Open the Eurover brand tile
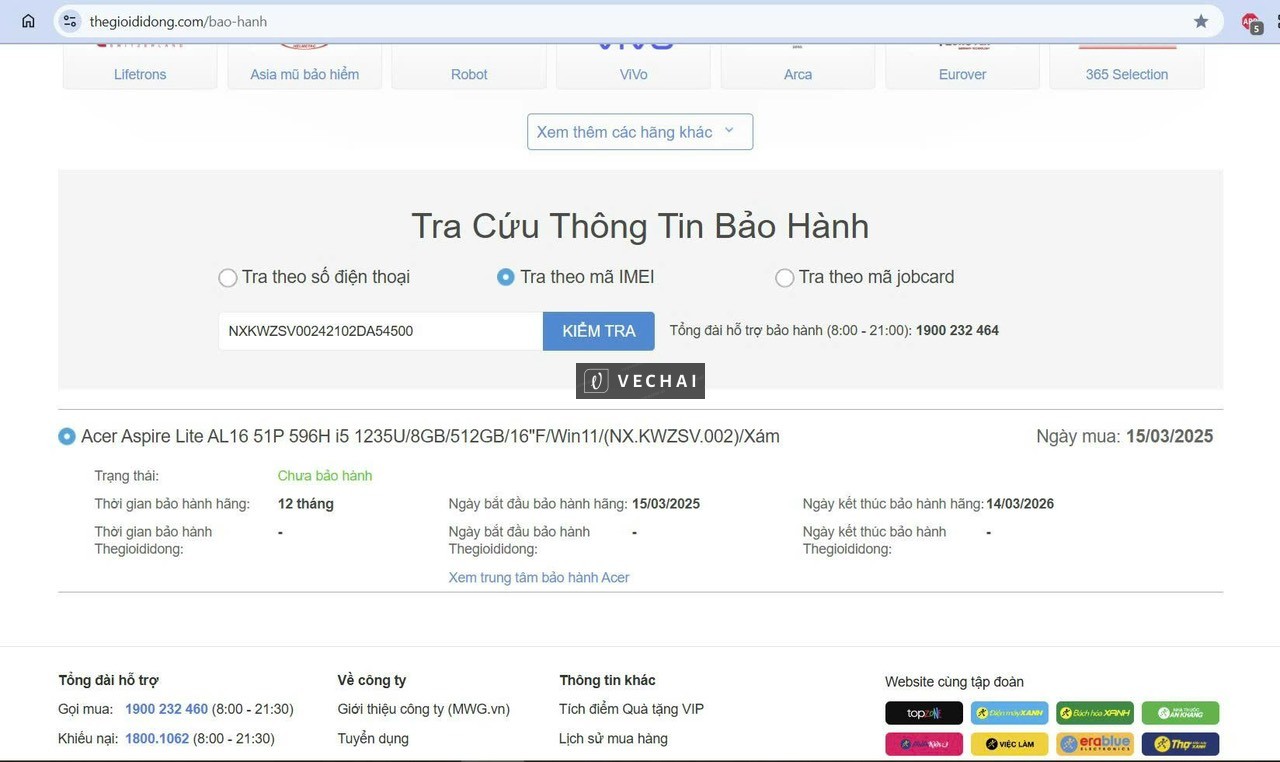Screen dimensions: 1280x762 pyautogui.click(x=962, y=64)
